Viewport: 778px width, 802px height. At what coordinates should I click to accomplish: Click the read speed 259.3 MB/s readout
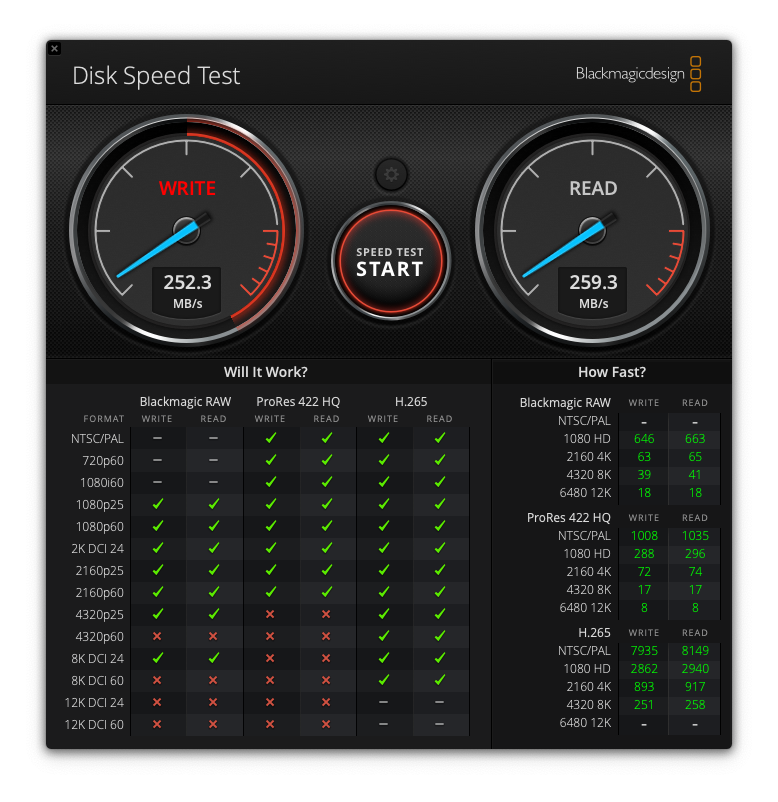(593, 291)
